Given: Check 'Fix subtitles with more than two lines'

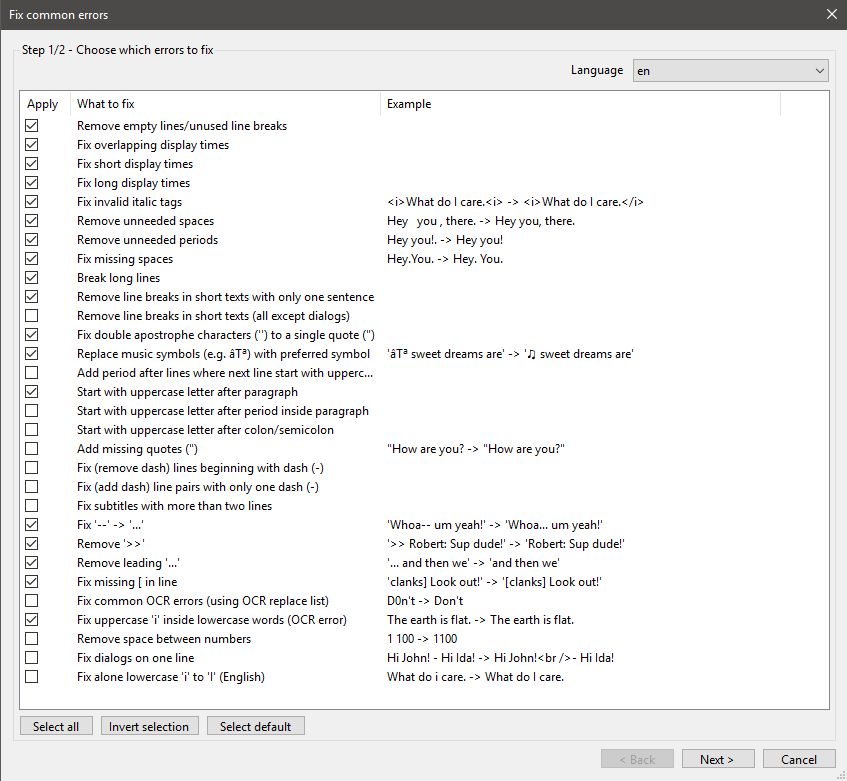Looking at the screenshot, I should coord(32,506).
